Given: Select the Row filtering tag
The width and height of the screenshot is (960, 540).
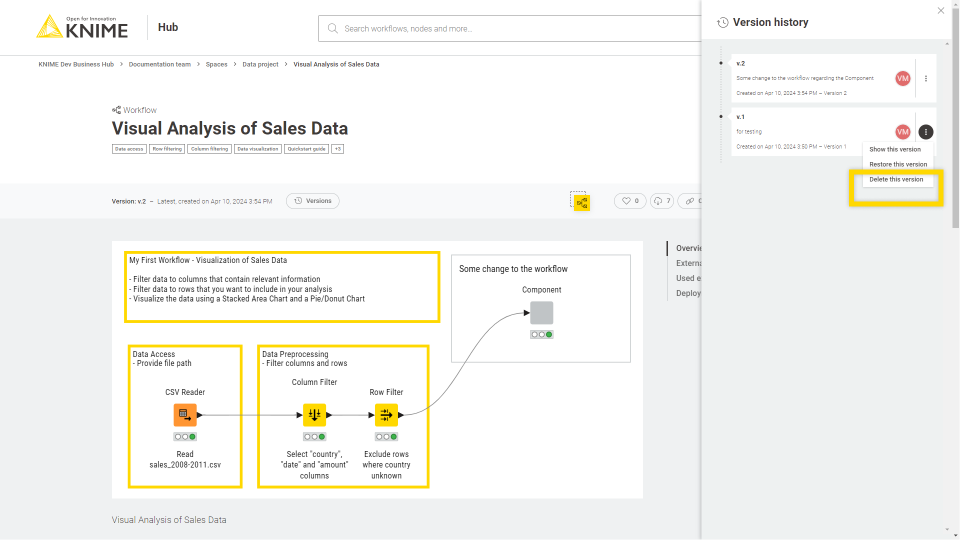Looking at the screenshot, I should (167, 149).
